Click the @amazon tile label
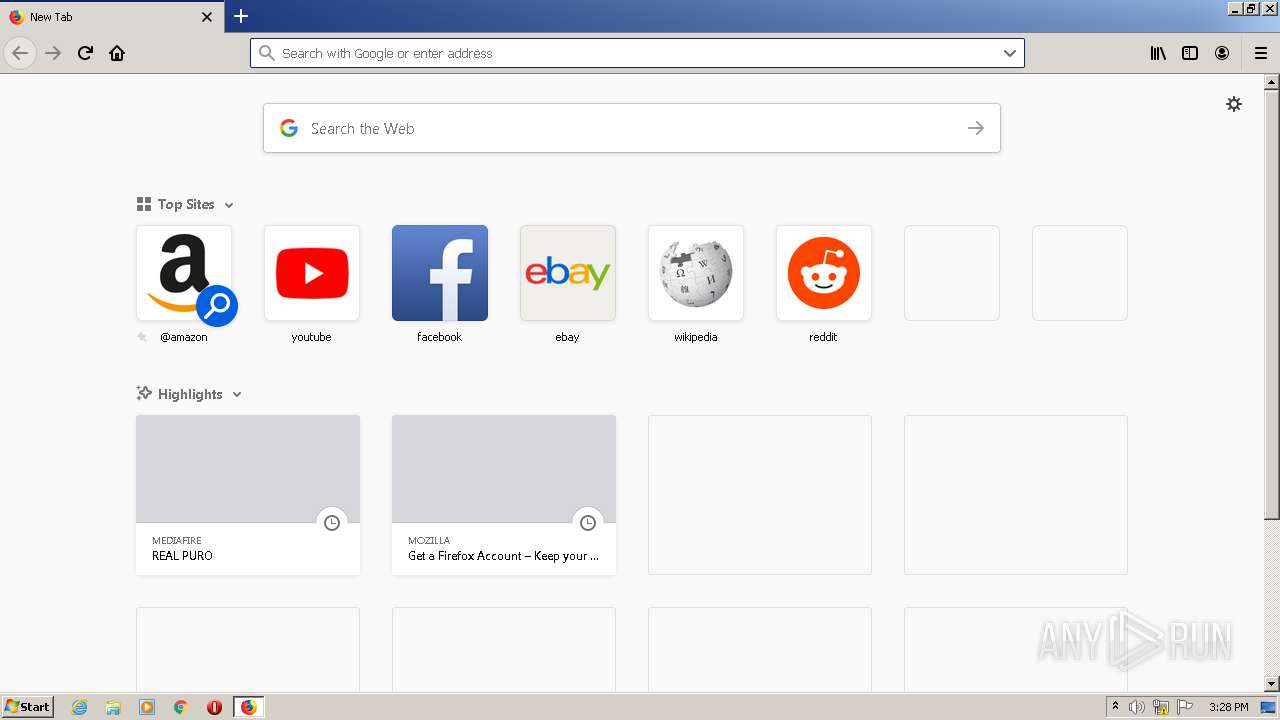 (x=184, y=337)
